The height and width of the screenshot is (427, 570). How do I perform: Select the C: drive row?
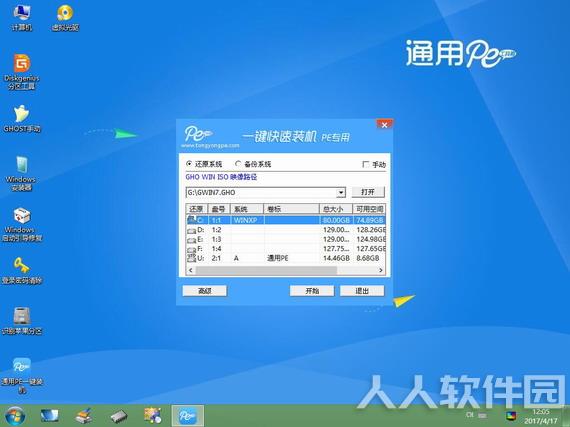pyautogui.click(x=286, y=220)
